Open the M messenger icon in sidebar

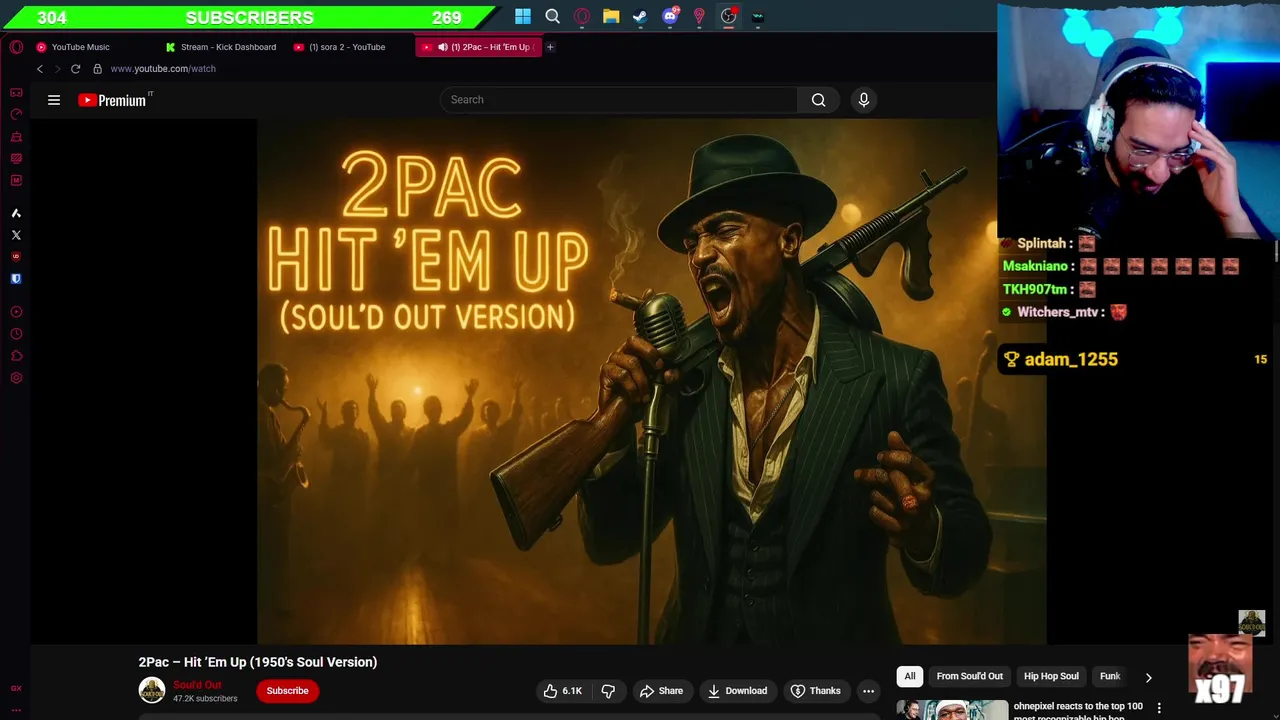point(16,180)
